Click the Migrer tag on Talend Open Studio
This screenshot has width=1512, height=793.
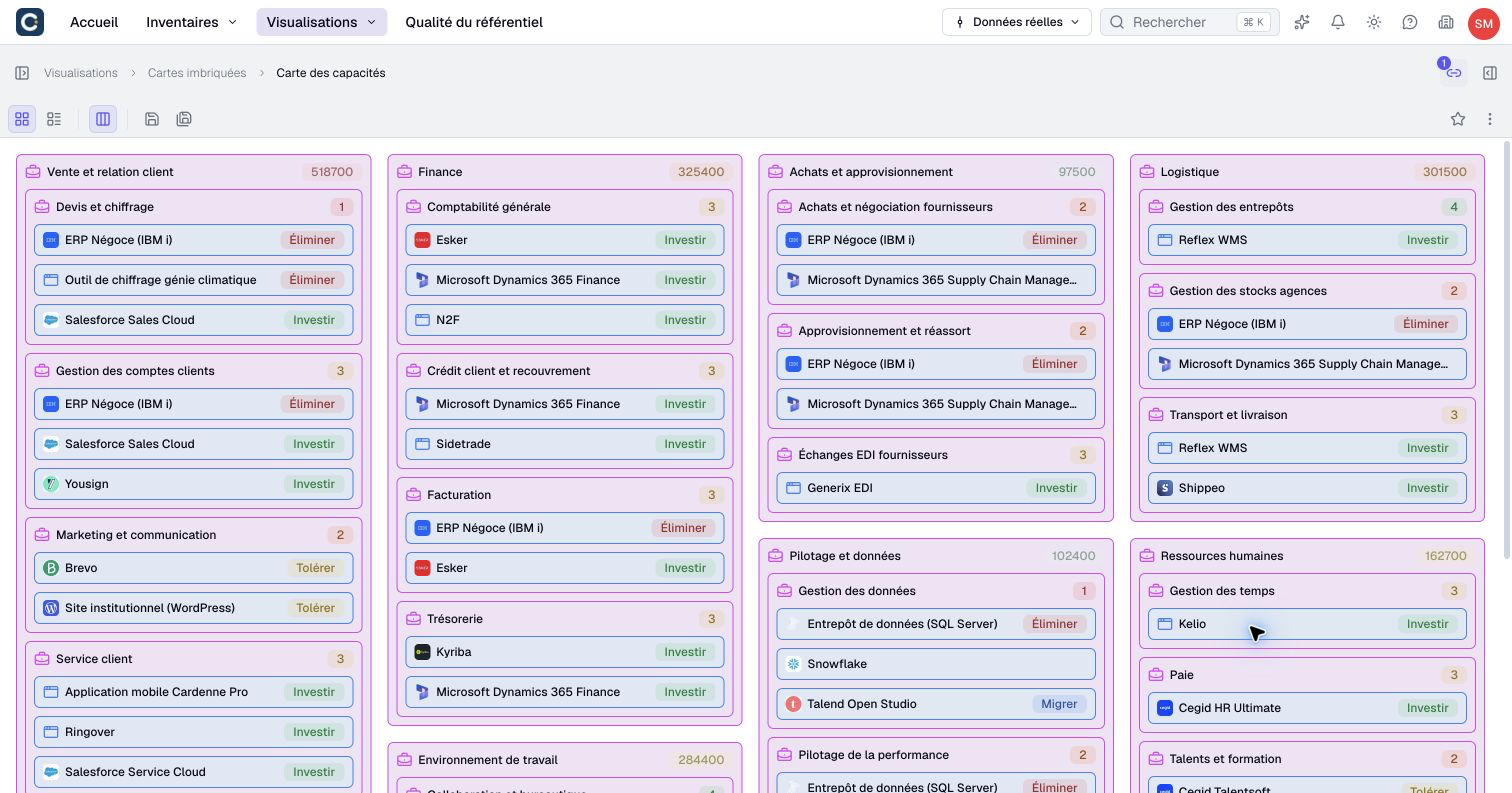coord(1059,704)
